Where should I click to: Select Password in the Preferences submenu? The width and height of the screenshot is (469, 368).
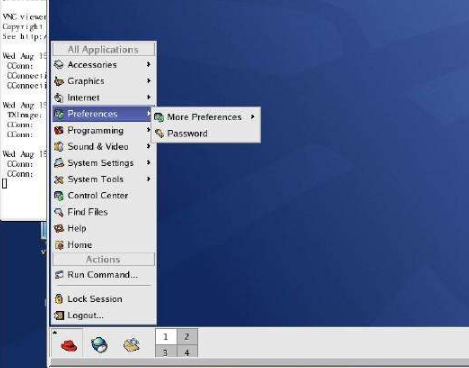click(206, 133)
